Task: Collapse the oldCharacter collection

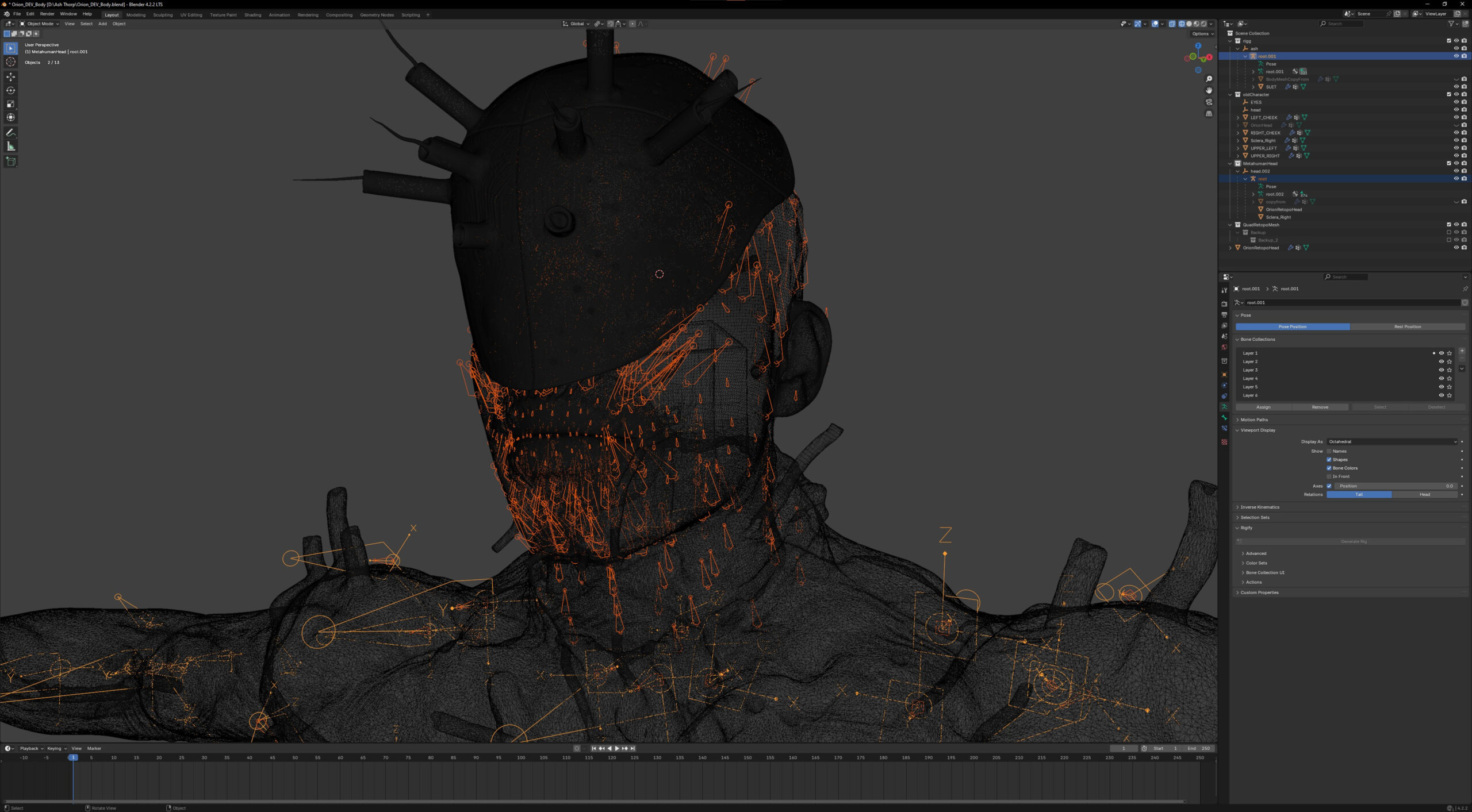Action: tap(1230, 95)
